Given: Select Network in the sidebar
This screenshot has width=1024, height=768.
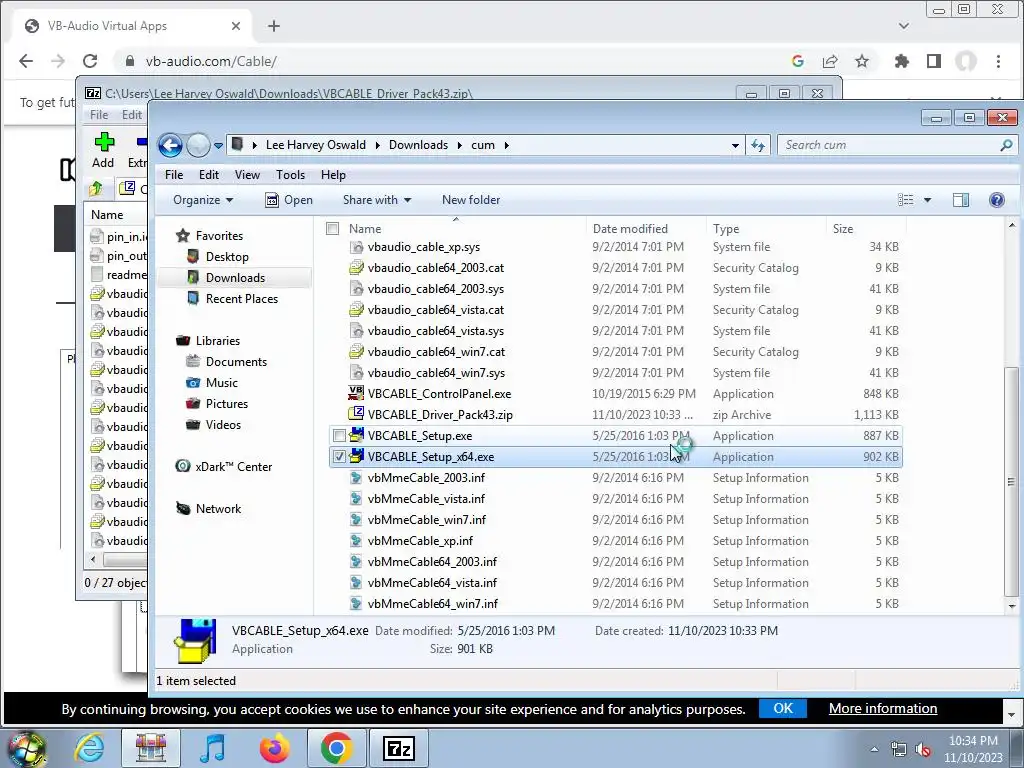Looking at the screenshot, I should tap(218, 509).
